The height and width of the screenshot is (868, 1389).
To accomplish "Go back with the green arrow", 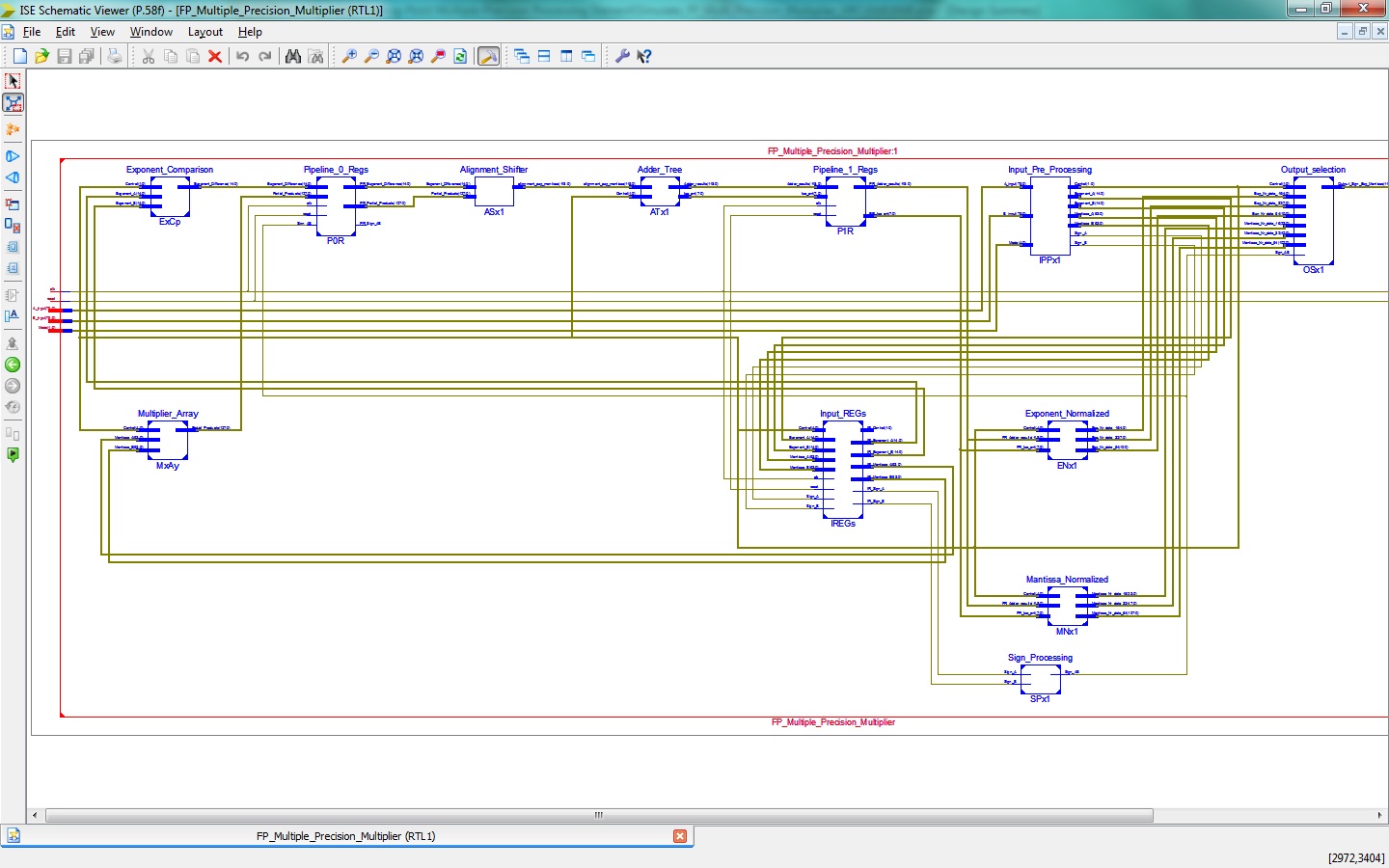I will click(13, 365).
